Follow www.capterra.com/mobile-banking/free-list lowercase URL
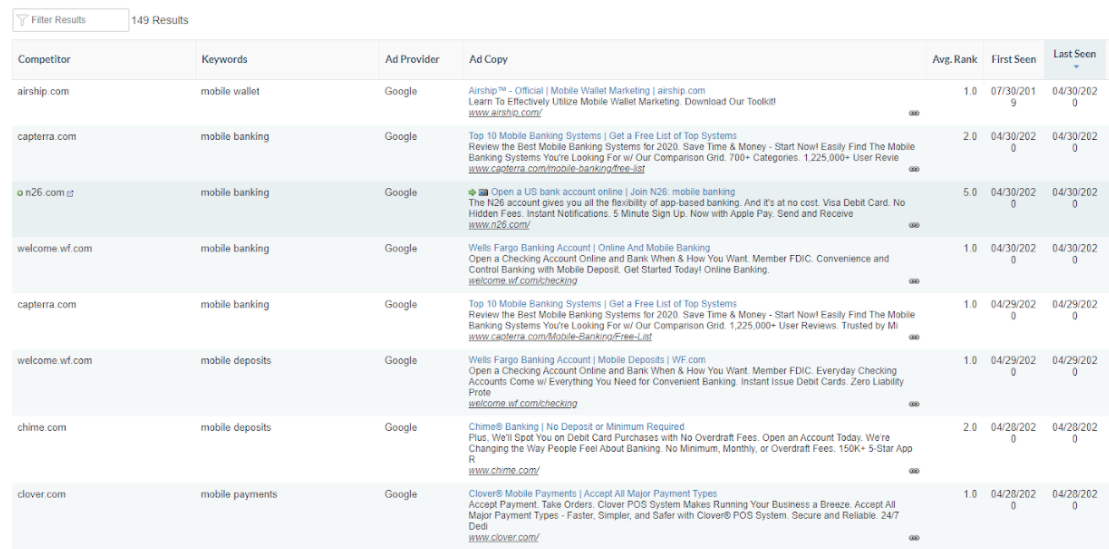 click(556, 169)
